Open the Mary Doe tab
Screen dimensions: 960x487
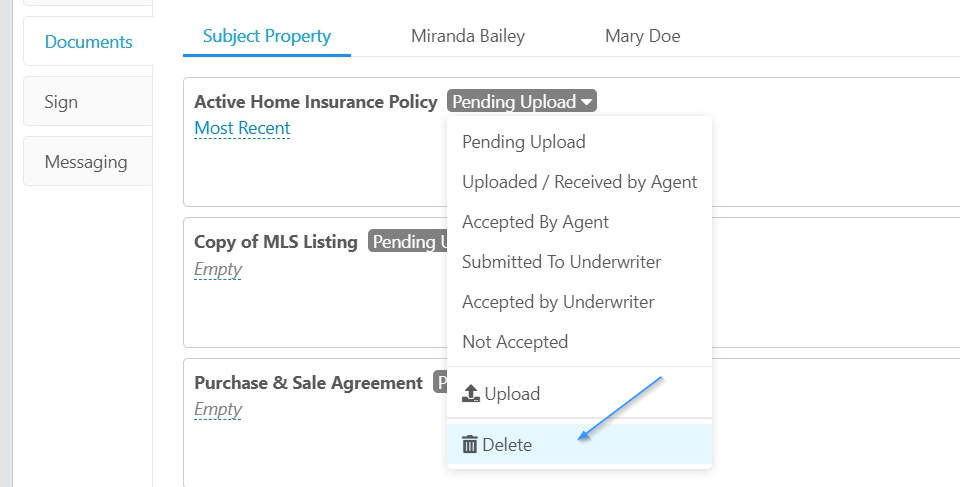point(642,36)
